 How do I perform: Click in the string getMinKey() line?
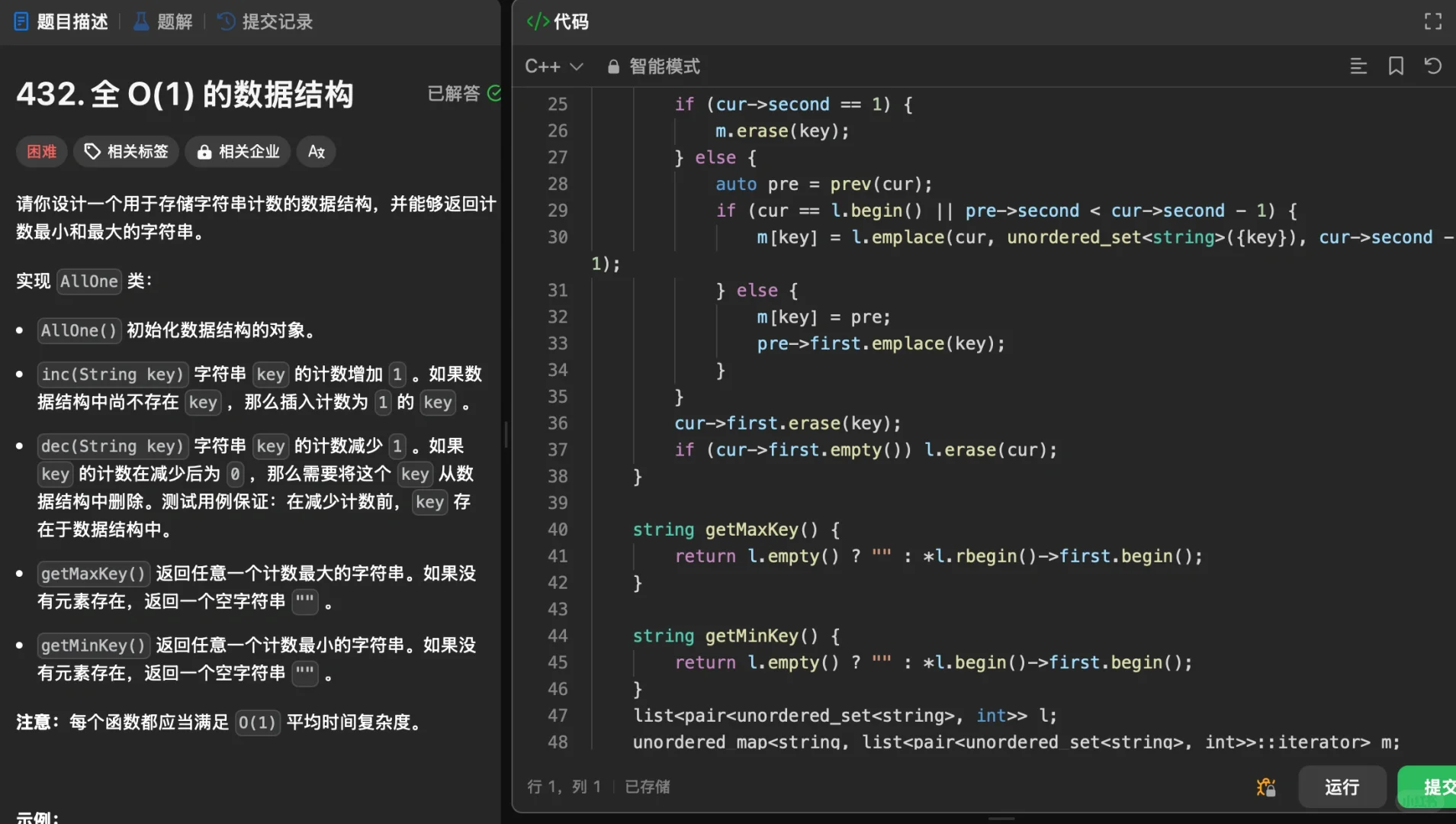[736, 636]
